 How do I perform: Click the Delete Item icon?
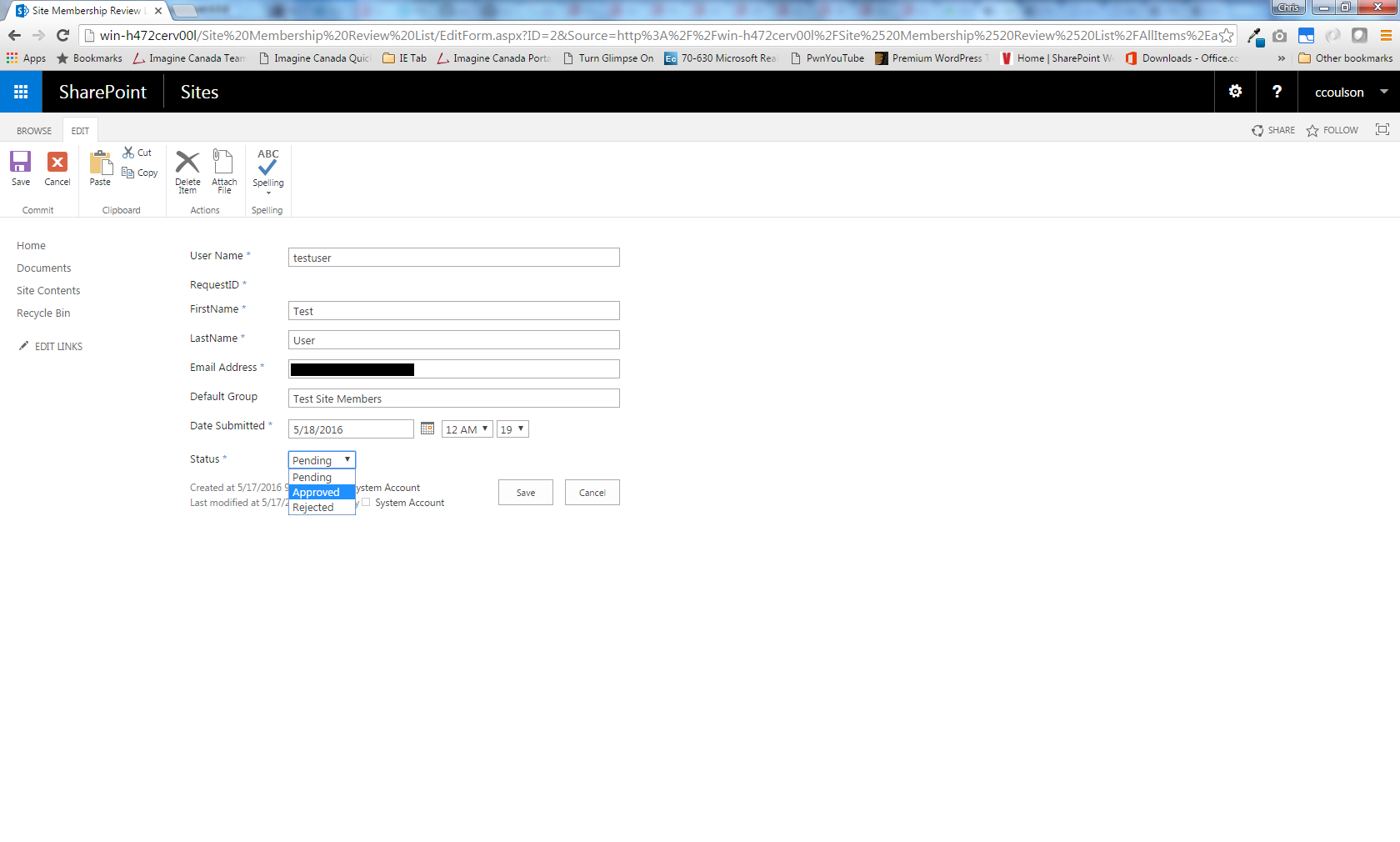click(187, 163)
